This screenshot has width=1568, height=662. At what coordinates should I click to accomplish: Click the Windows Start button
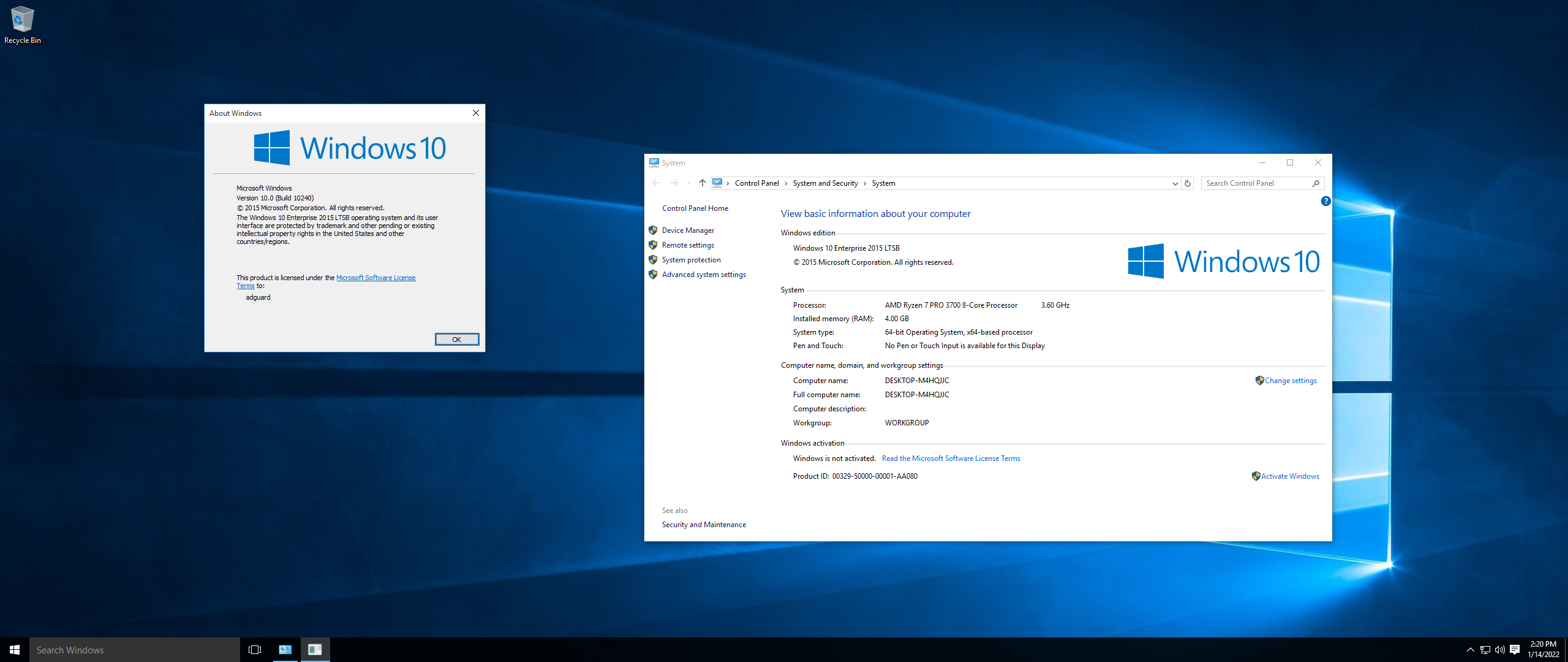15,650
